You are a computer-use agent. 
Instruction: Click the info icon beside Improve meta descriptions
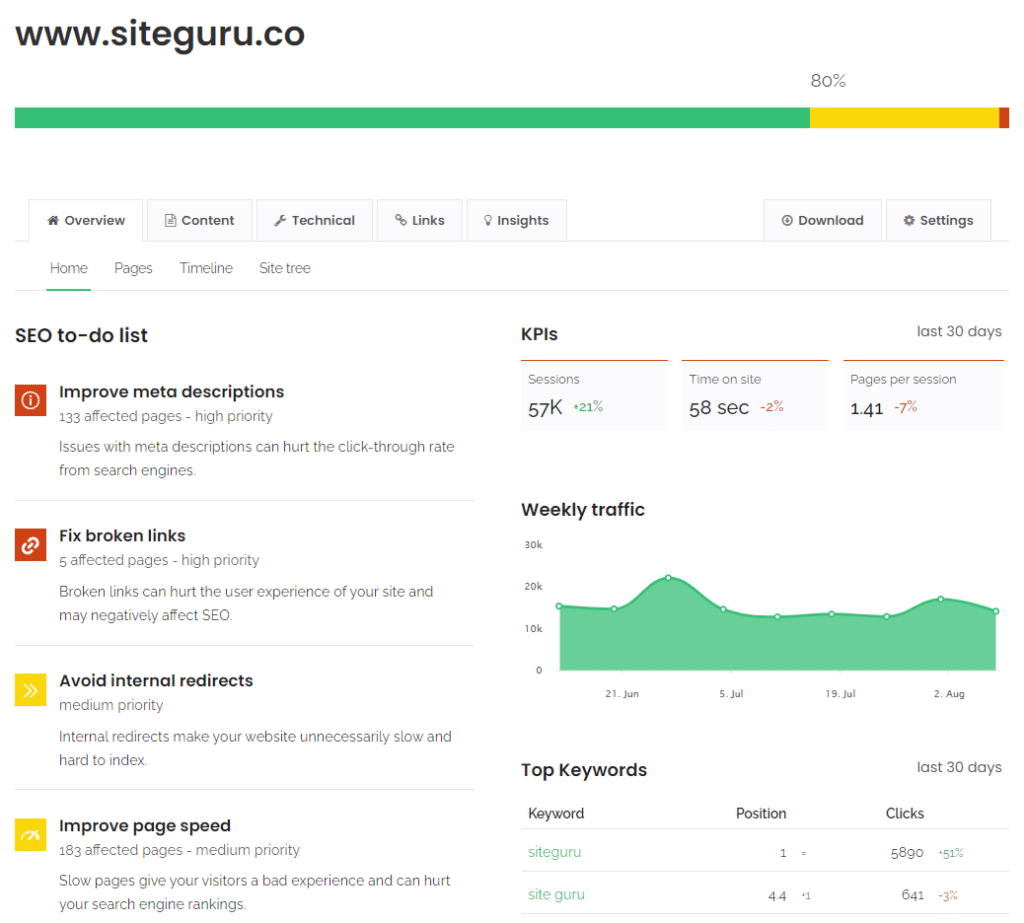click(x=30, y=400)
